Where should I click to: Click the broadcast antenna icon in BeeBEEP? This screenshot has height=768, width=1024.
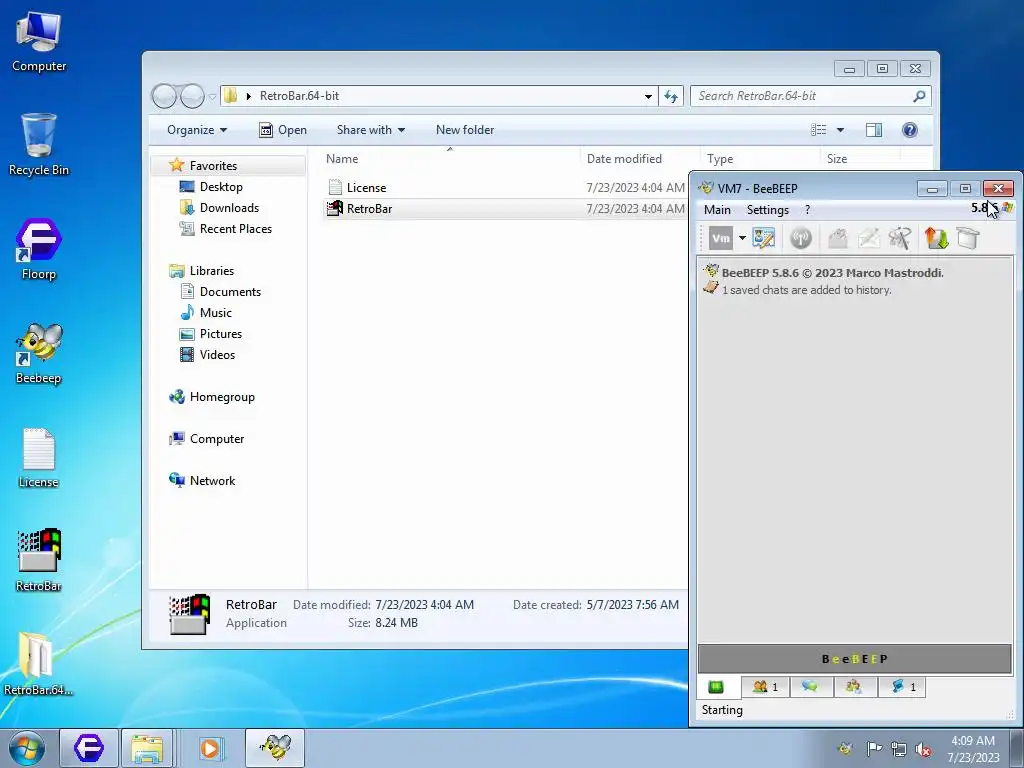click(801, 238)
